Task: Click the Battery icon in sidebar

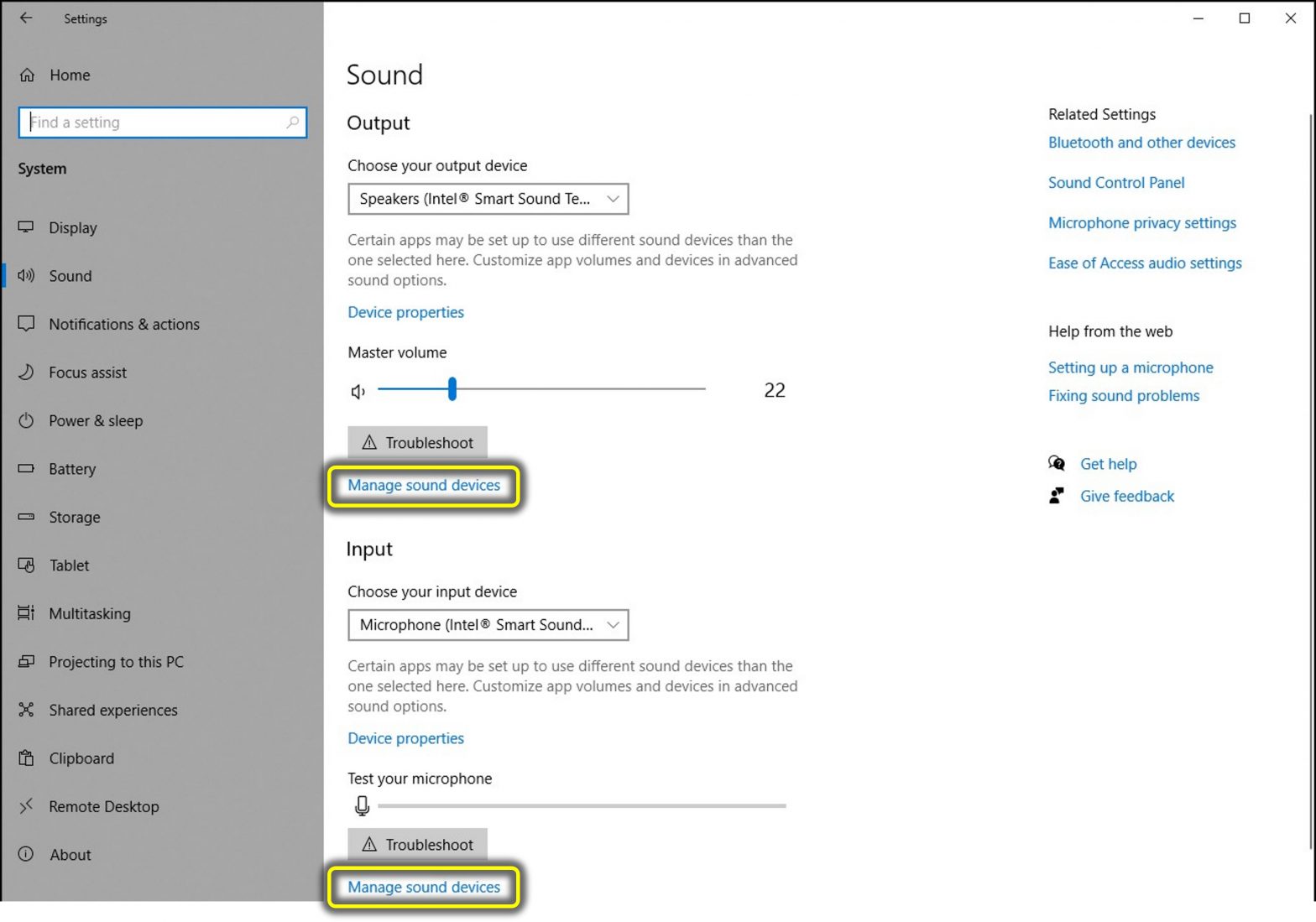Action: (26, 469)
